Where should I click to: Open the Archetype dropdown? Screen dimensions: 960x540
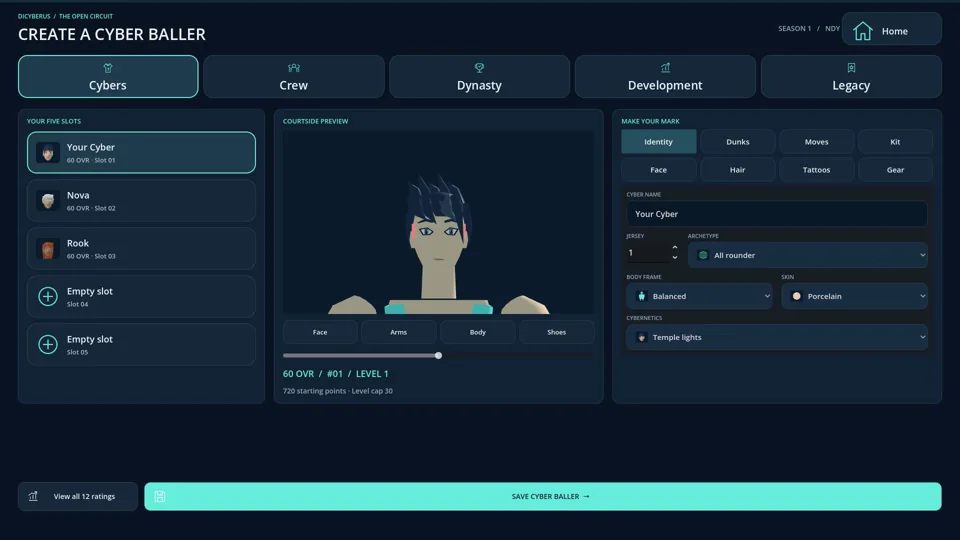[808, 255]
